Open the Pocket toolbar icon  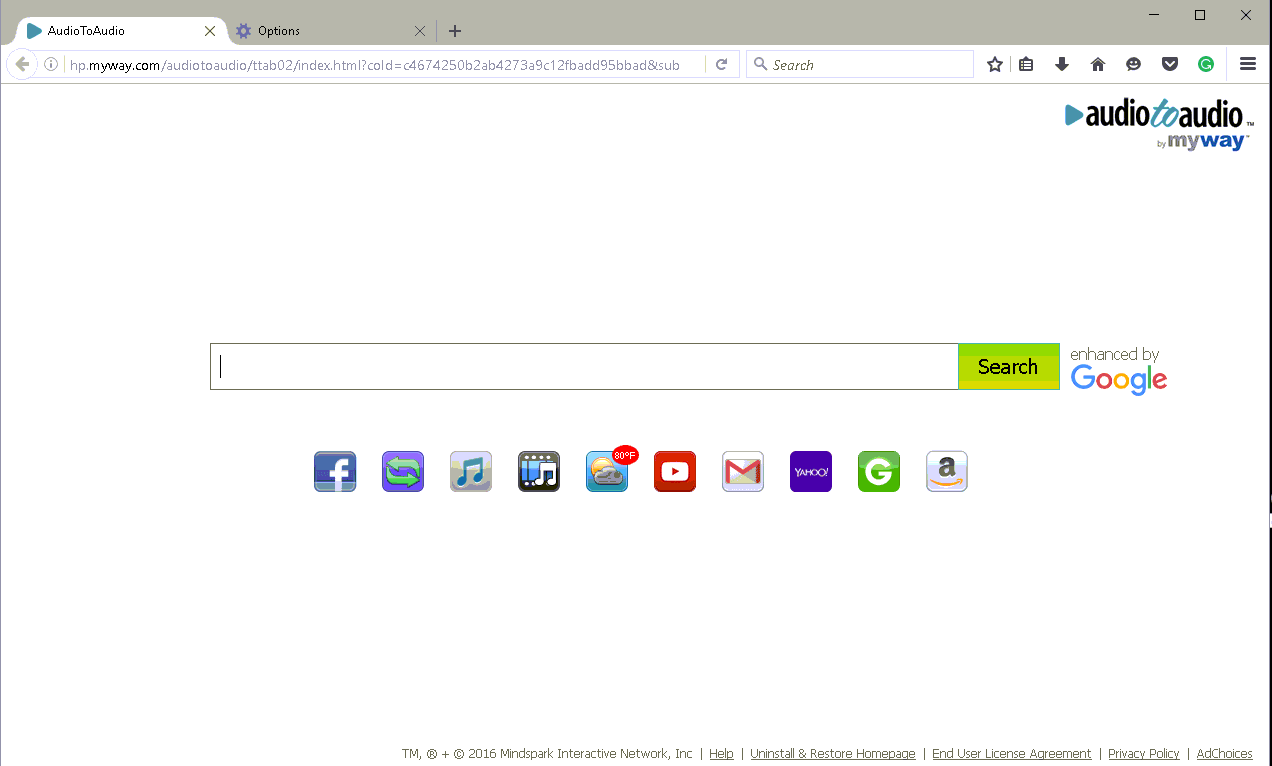pos(1169,65)
